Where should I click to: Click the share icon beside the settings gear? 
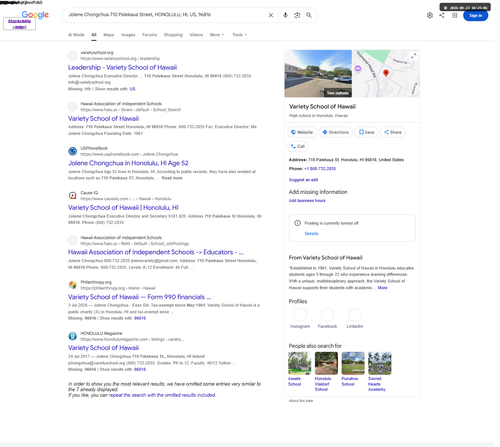tap(442, 15)
